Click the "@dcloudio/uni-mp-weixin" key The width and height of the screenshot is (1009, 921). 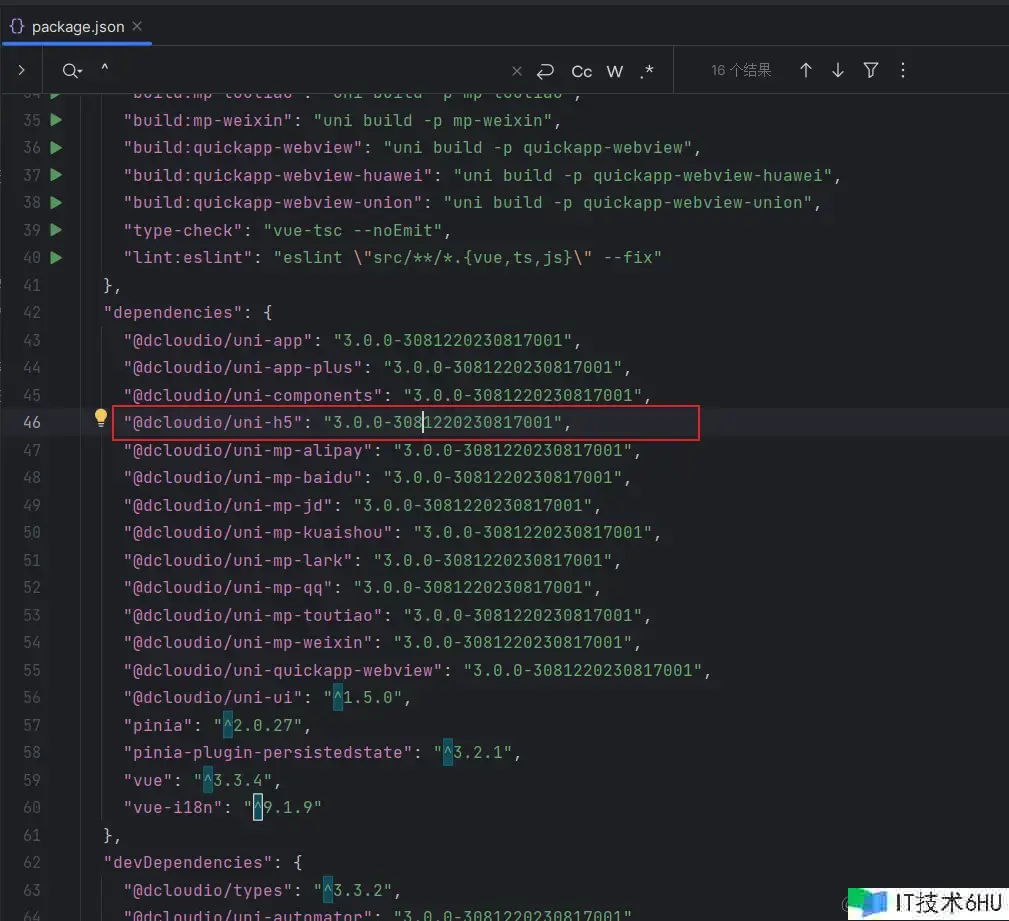pyautogui.click(x=248, y=642)
